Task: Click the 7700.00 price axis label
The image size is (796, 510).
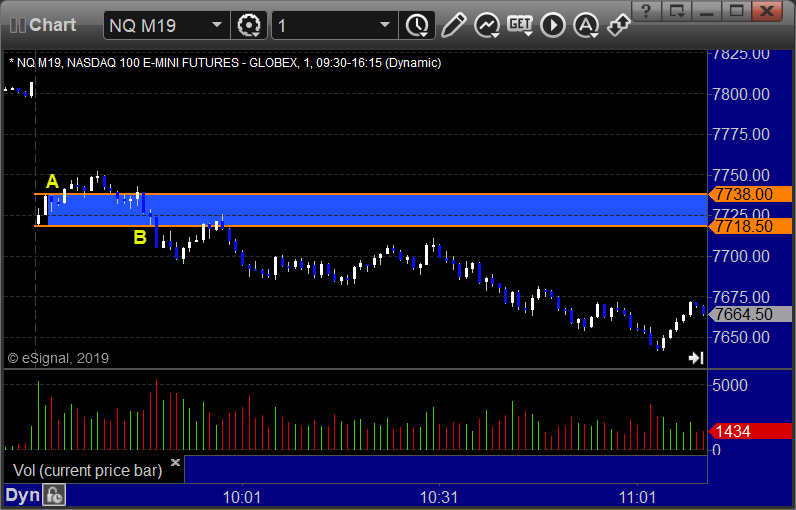Action: coord(741,256)
